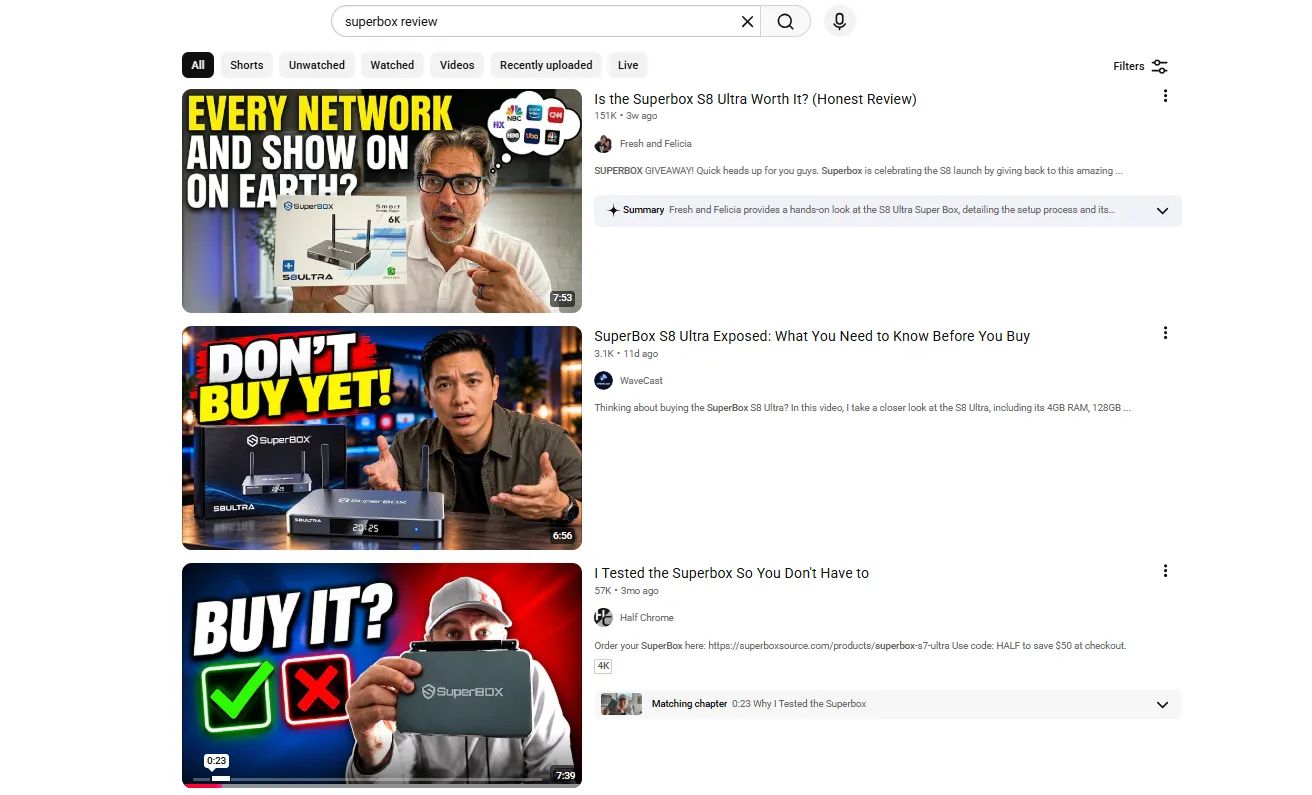Open the Fresh and Felicia channel avatar

point(603,144)
